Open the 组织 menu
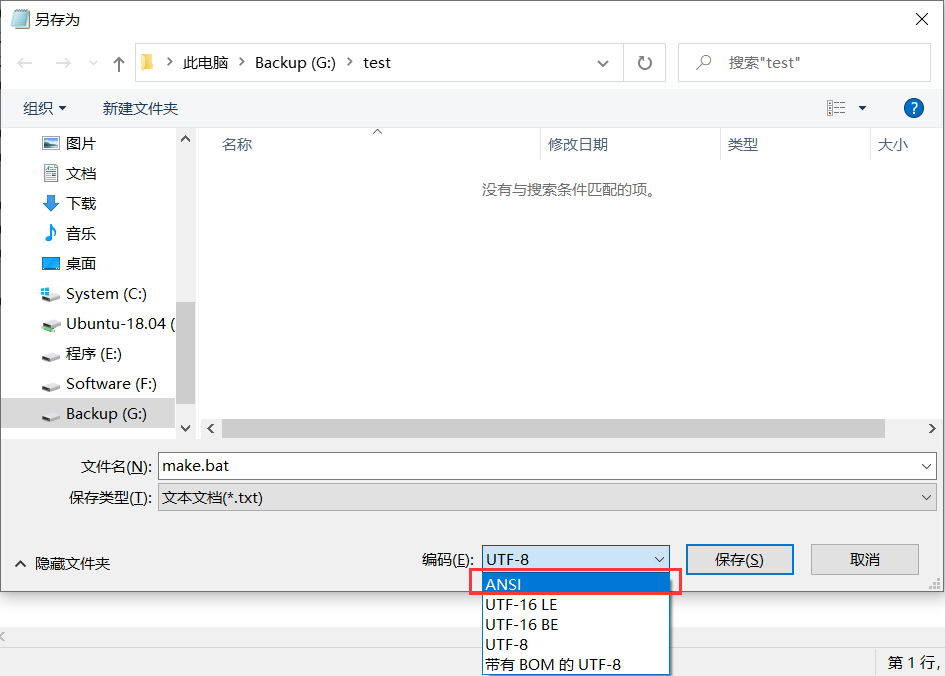945x676 pixels. [44, 108]
